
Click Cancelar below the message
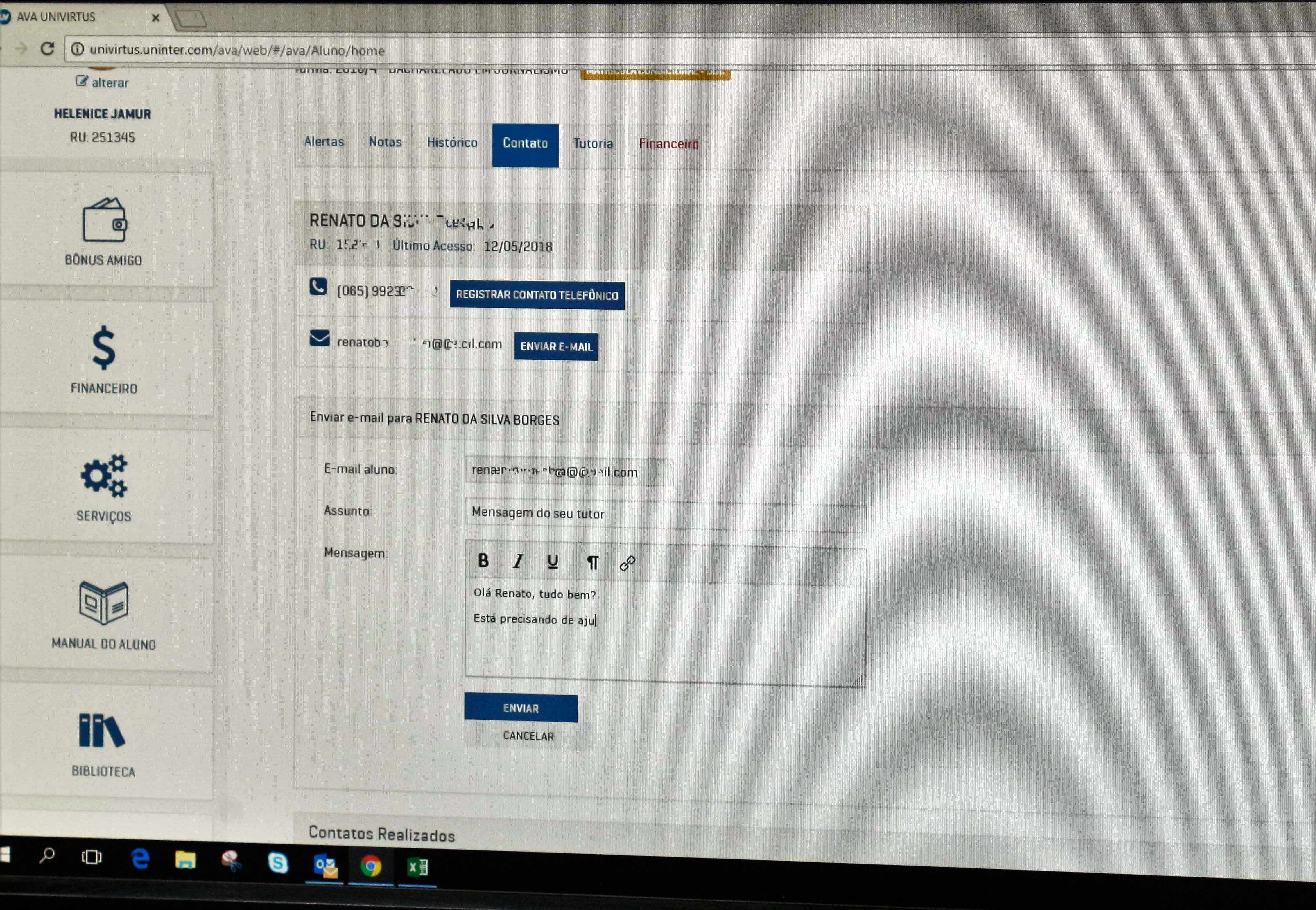(x=528, y=736)
